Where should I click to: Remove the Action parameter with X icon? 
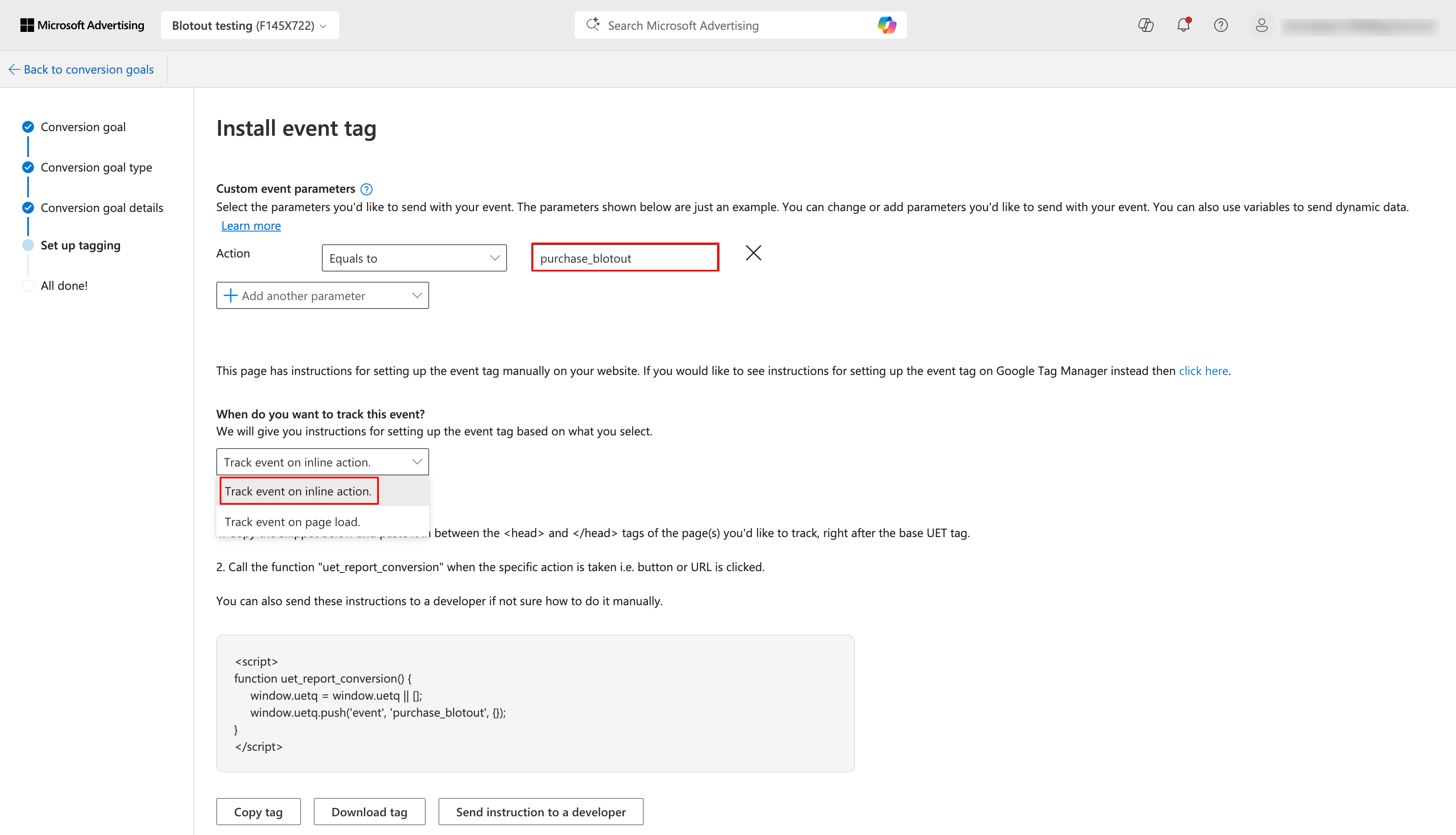[753, 253]
